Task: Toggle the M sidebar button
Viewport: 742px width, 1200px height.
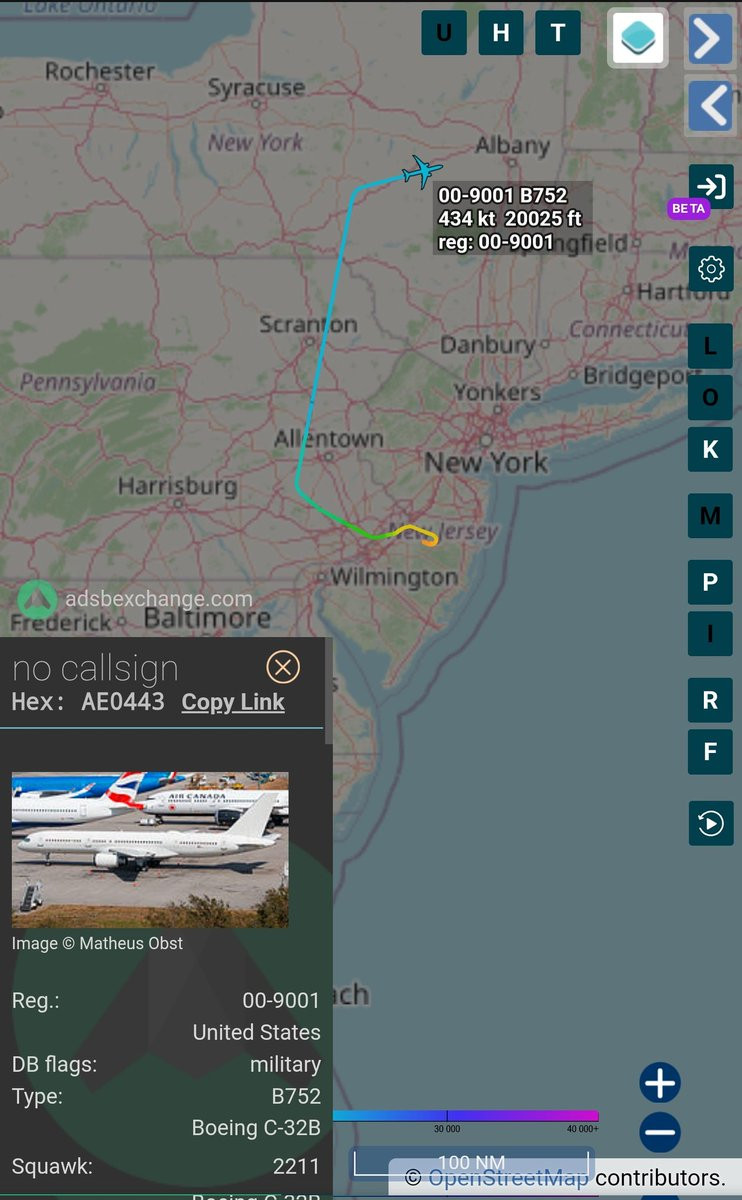Action: [710, 516]
